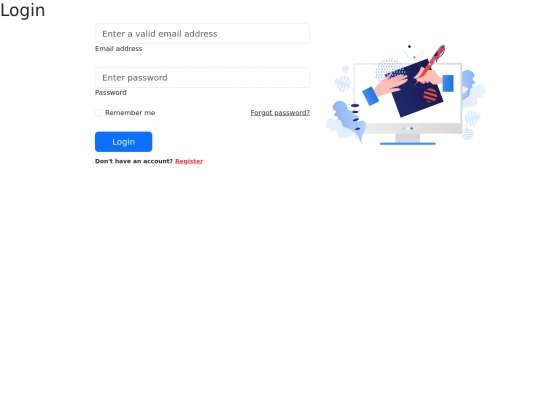Open the Register link
The width and height of the screenshot is (540, 405).
[x=189, y=161]
